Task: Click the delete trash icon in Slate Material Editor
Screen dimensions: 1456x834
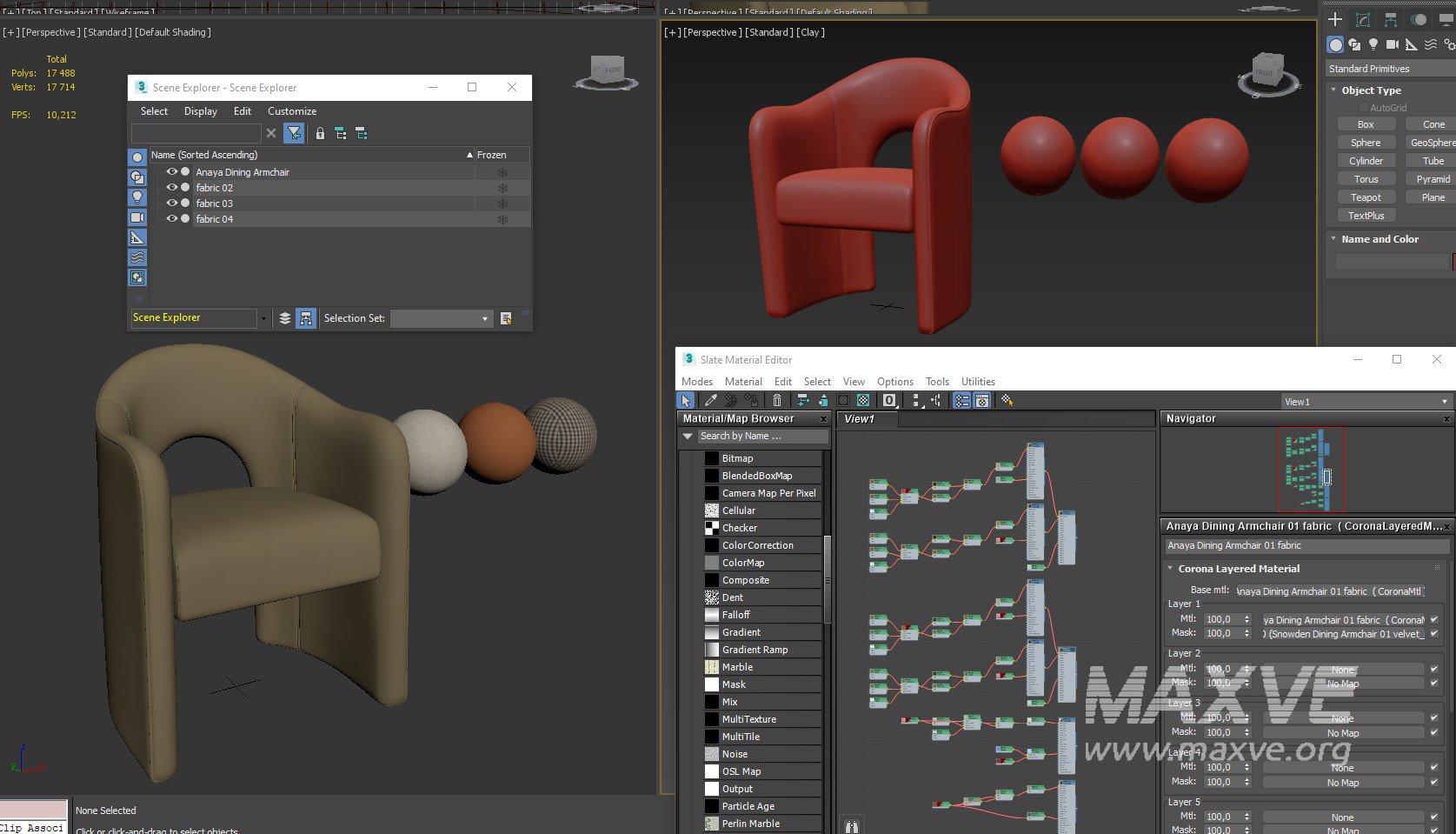Action: 777,401
